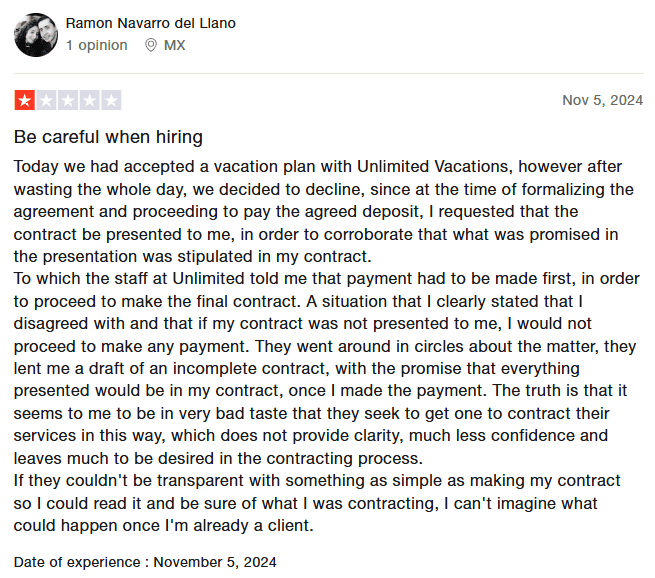Open the "Be careful when hiring" review title
Image resolution: width=655 pixels, height=578 pixels.
point(108,137)
